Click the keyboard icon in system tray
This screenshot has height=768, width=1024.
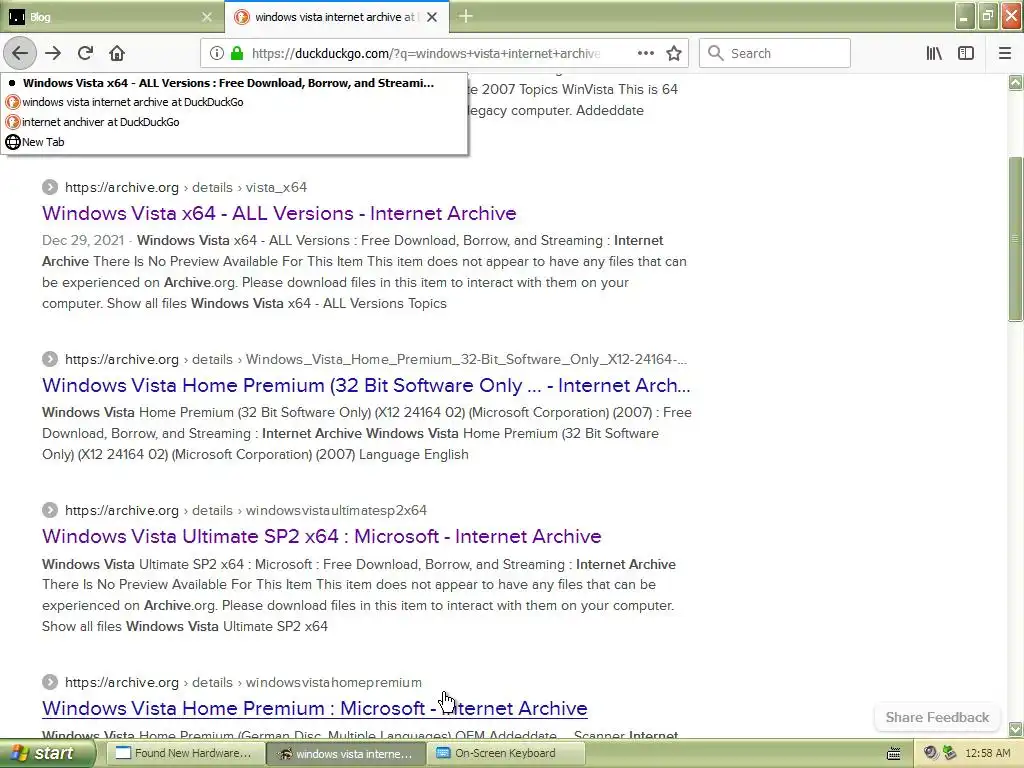coord(894,754)
